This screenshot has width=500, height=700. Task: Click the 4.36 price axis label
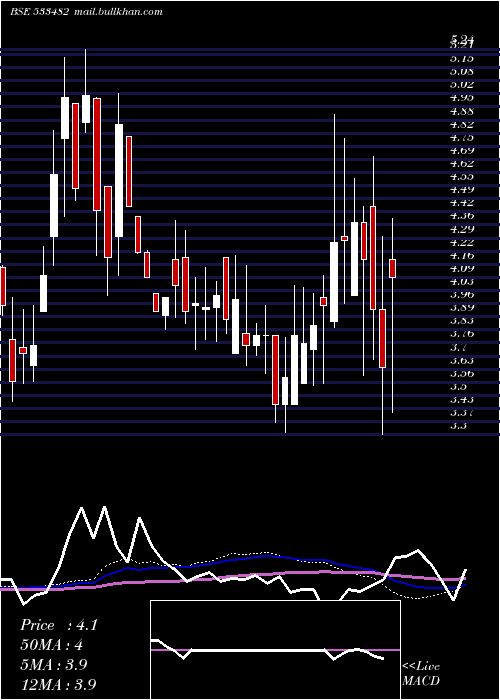pyautogui.click(x=462, y=216)
